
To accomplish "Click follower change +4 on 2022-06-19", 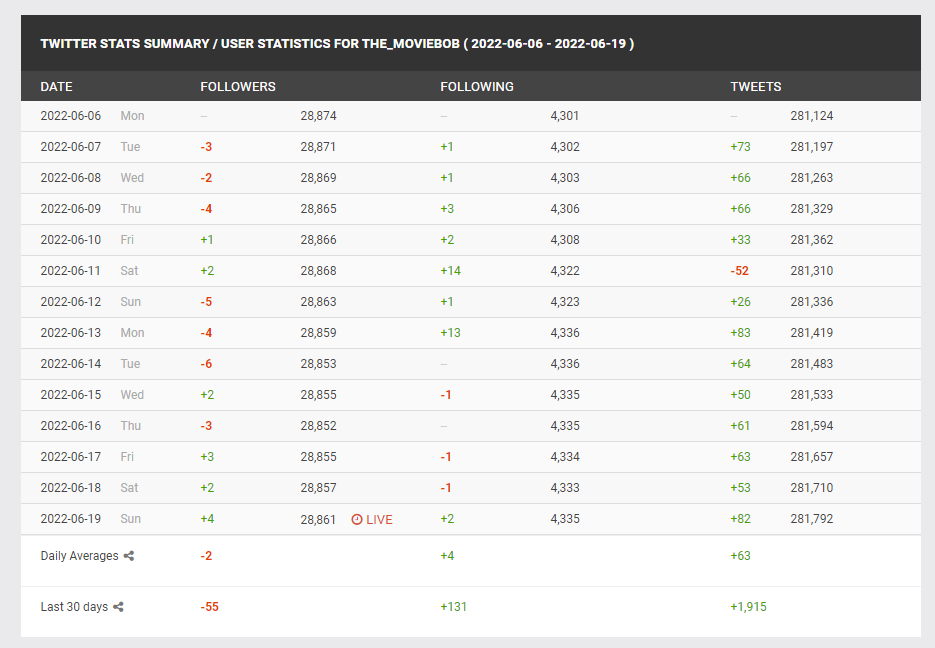I will pos(207,519).
